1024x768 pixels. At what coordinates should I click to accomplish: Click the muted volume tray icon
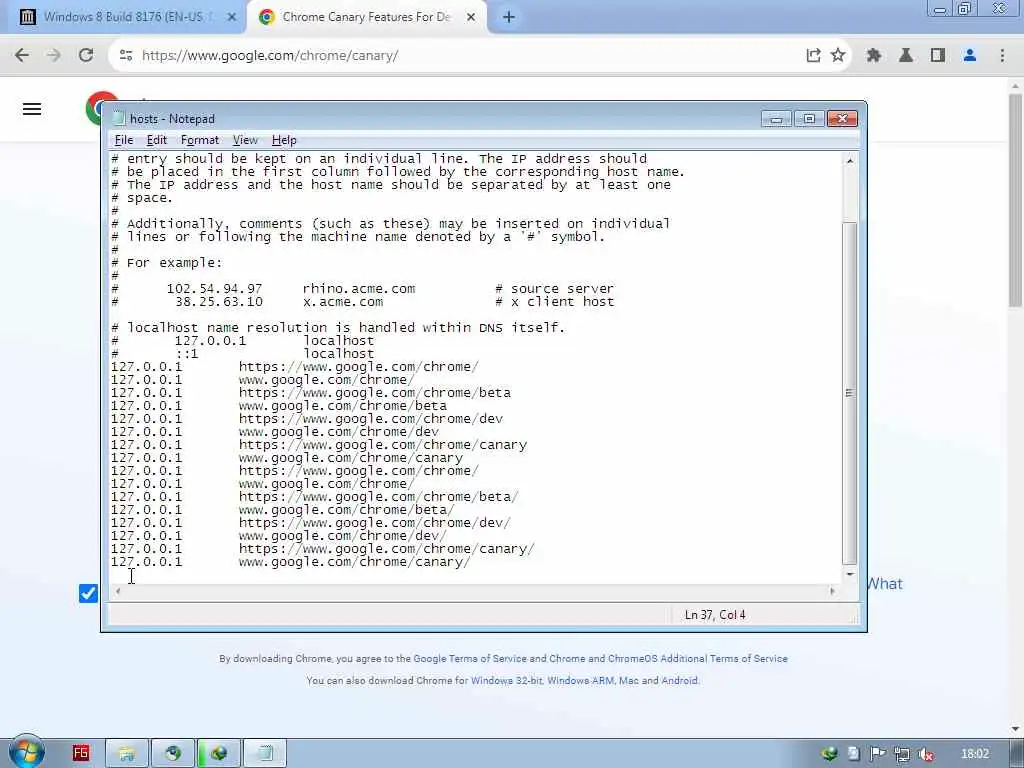[x=925, y=754]
